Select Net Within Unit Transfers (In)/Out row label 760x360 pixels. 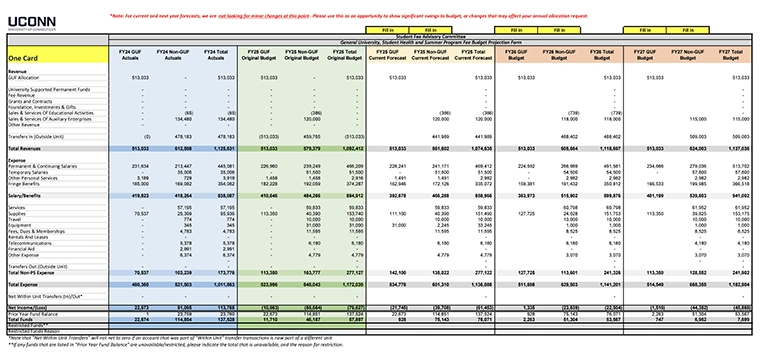point(46,296)
